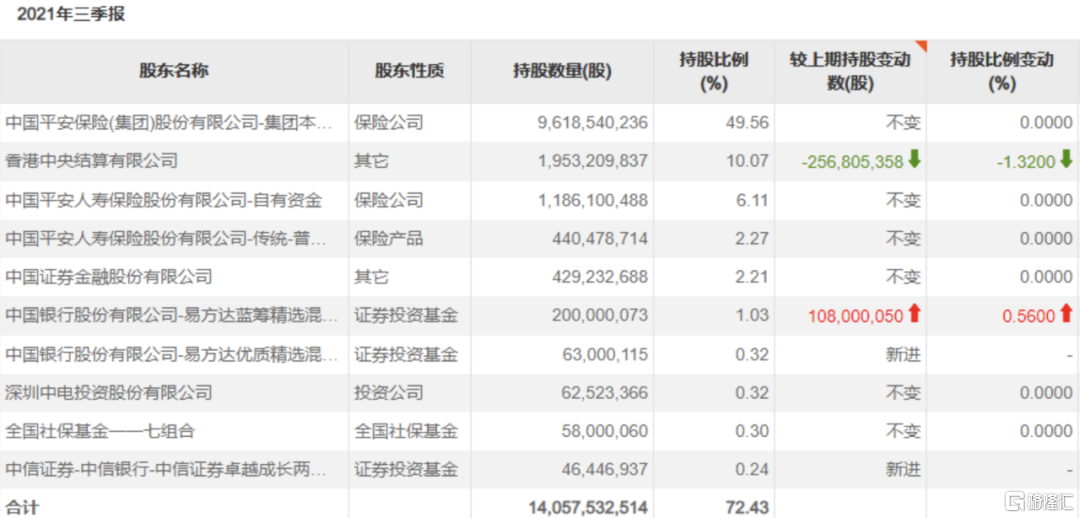Image resolution: width=1080 pixels, height=518 pixels.
Task: Select share count 440,478,714
Action: [600, 238]
